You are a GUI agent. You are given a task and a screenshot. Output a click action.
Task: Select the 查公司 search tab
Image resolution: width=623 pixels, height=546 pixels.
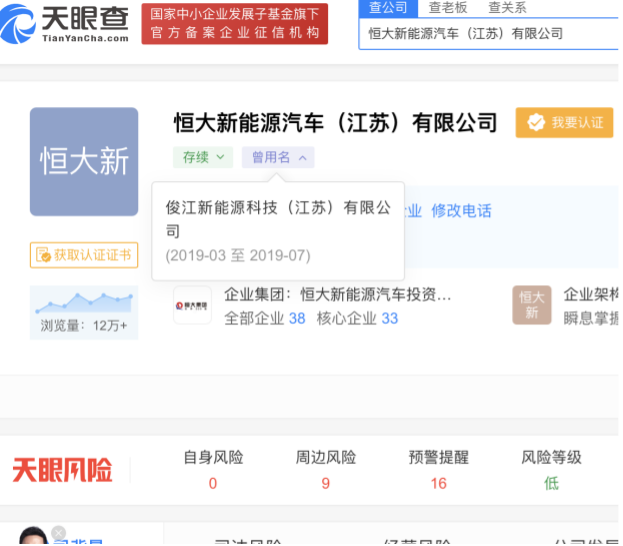point(388,8)
